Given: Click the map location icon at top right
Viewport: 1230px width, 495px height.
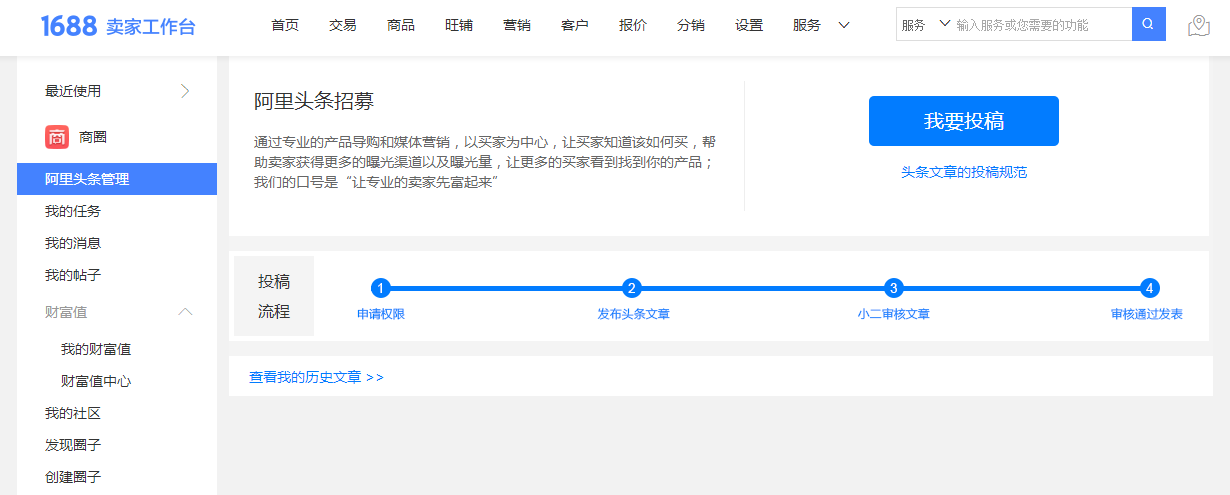Looking at the screenshot, I should tap(1198, 26).
